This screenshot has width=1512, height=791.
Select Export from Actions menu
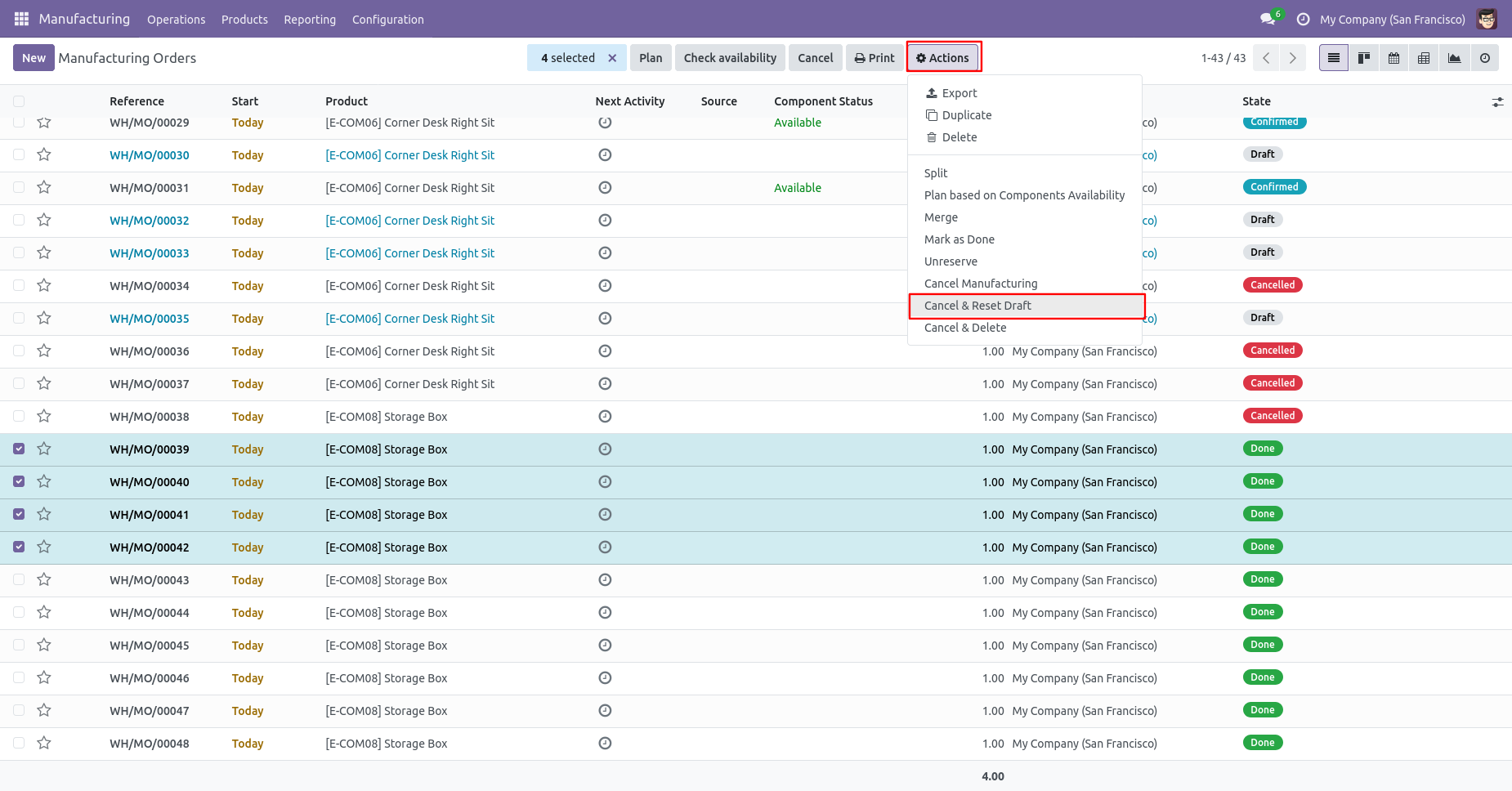[x=1025, y=93]
